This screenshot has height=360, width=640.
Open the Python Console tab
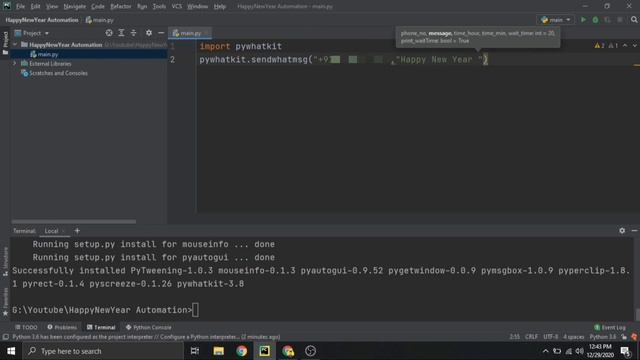[149, 327]
